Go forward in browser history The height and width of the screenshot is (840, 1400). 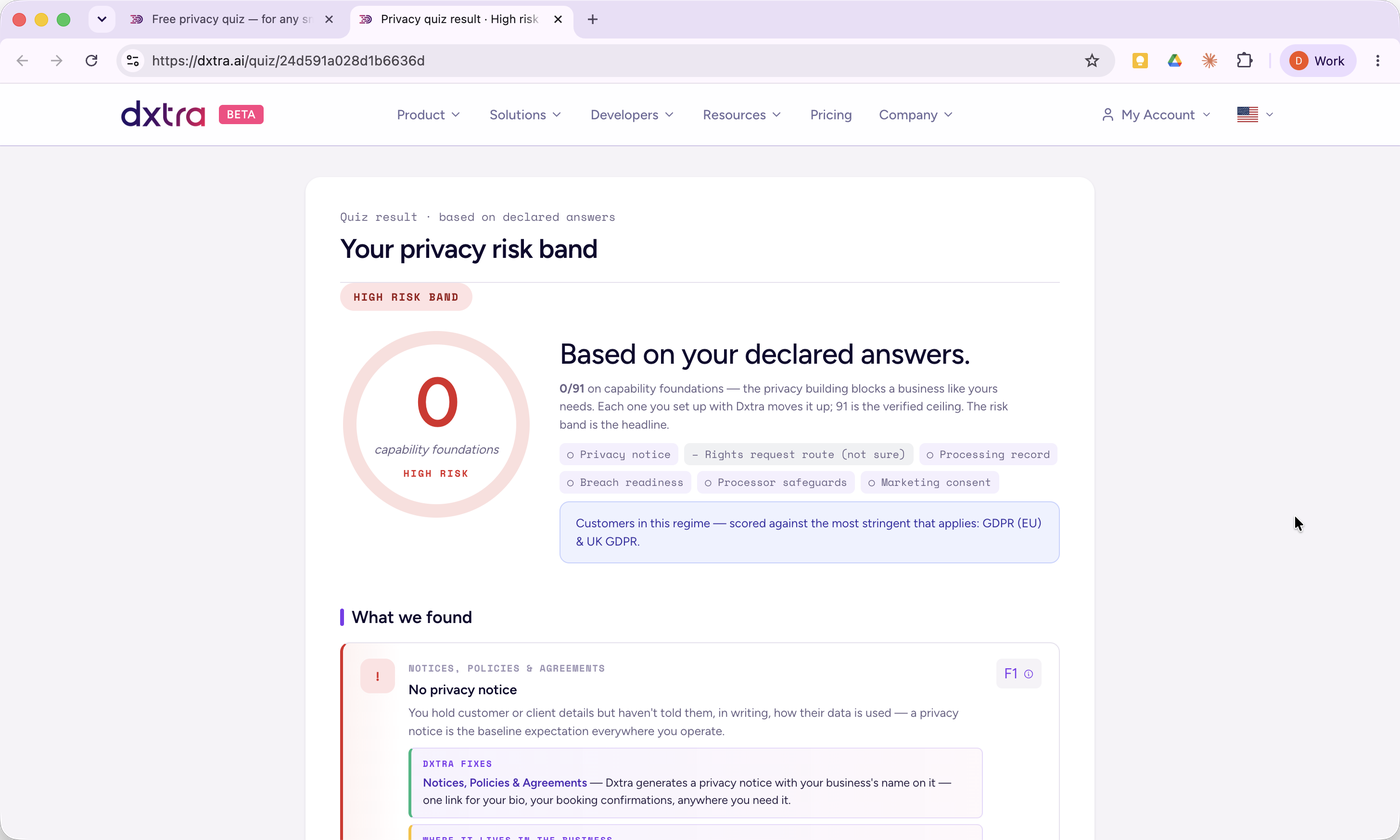[x=57, y=61]
